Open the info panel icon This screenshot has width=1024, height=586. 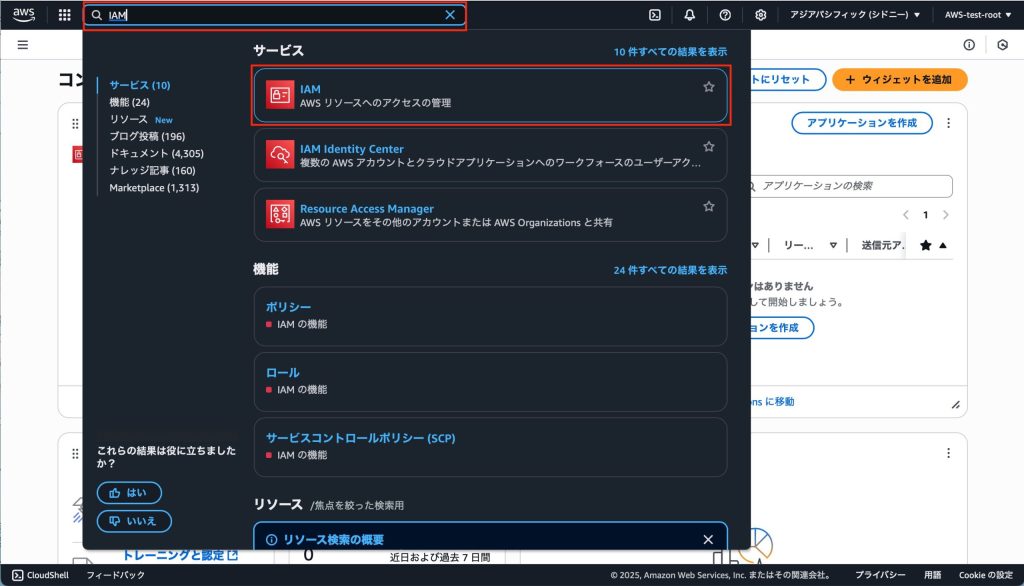(968, 44)
